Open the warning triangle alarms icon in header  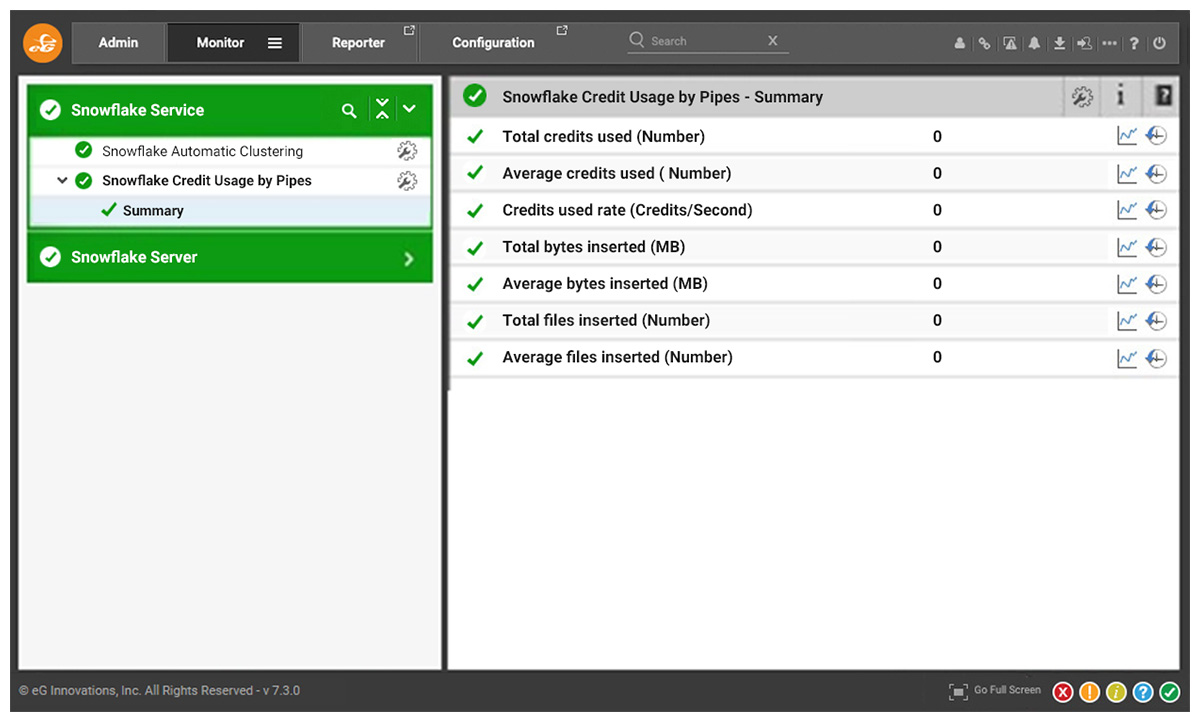pyautogui.click(x=1010, y=44)
